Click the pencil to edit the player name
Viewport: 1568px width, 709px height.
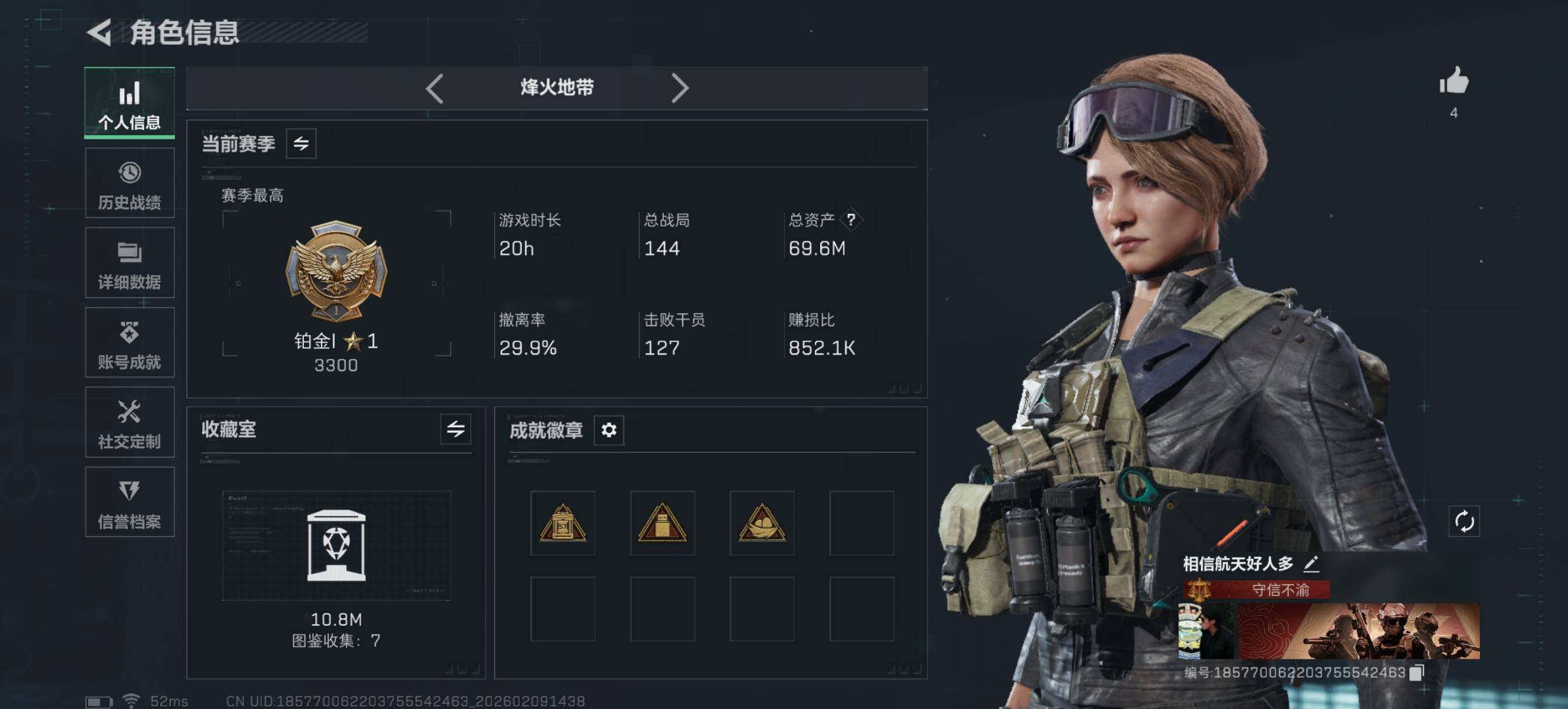[x=1311, y=564]
